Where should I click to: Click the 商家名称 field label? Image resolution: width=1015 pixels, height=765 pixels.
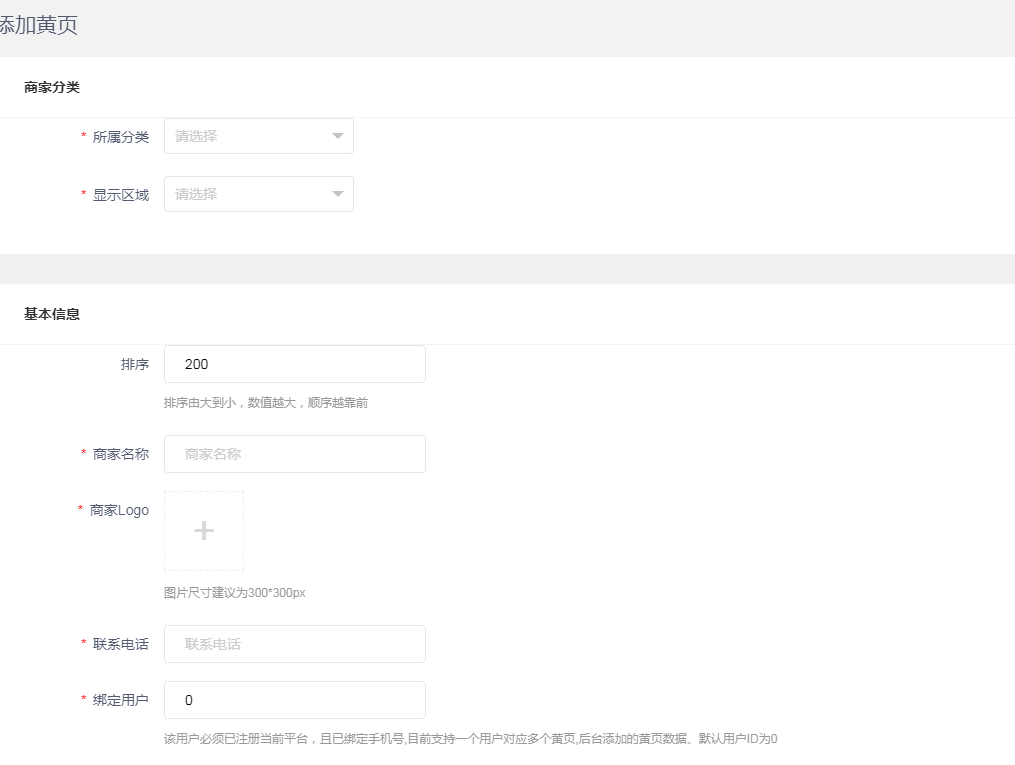120,454
